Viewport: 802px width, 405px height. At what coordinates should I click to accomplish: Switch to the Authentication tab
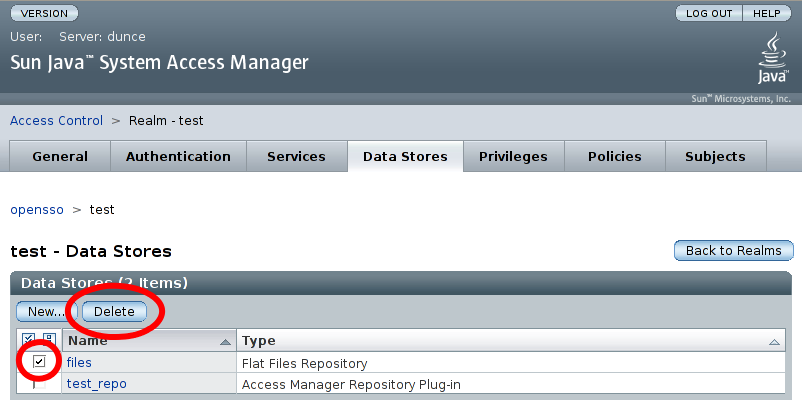178,157
